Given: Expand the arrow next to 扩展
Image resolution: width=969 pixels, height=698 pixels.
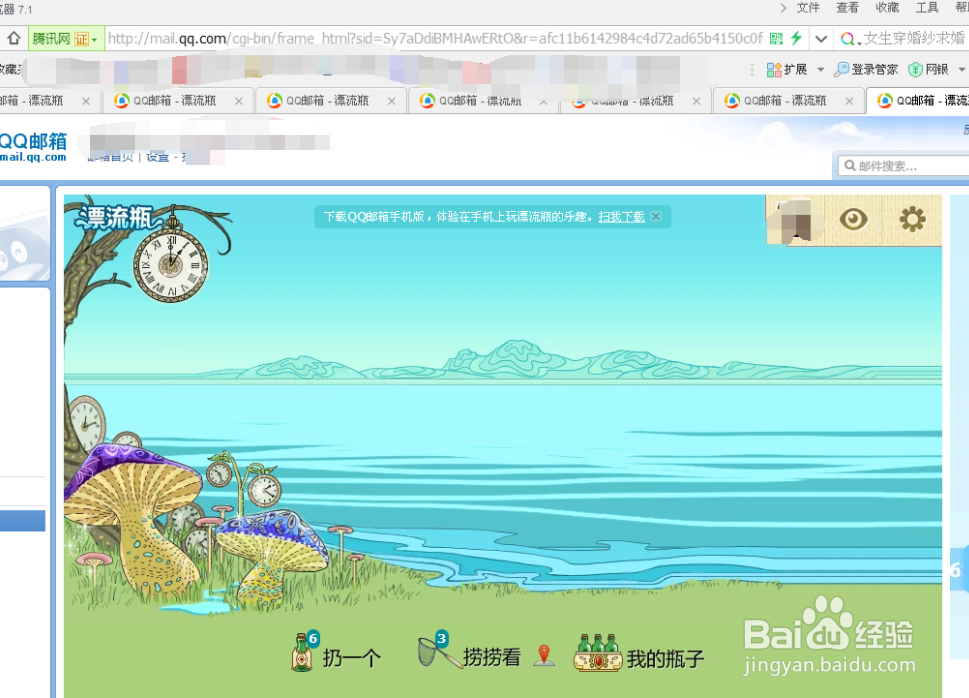Looking at the screenshot, I should pos(821,69).
